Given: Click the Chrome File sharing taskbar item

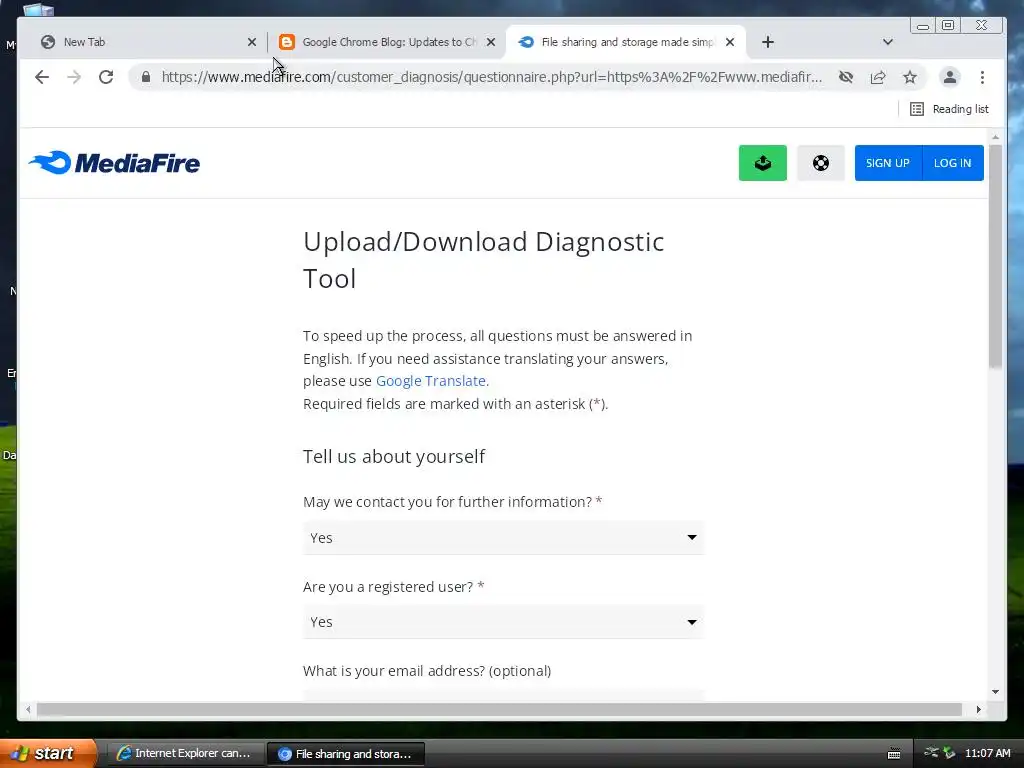Looking at the screenshot, I should tap(346, 754).
